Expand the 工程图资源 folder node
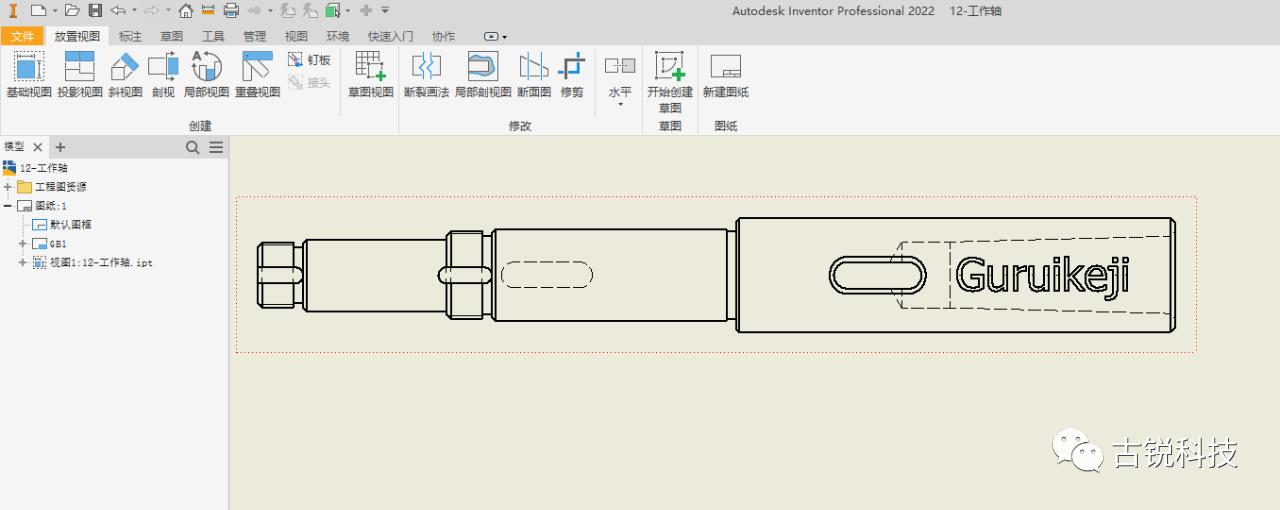This screenshot has width=1280, height=510. click(x=8, y=187)
